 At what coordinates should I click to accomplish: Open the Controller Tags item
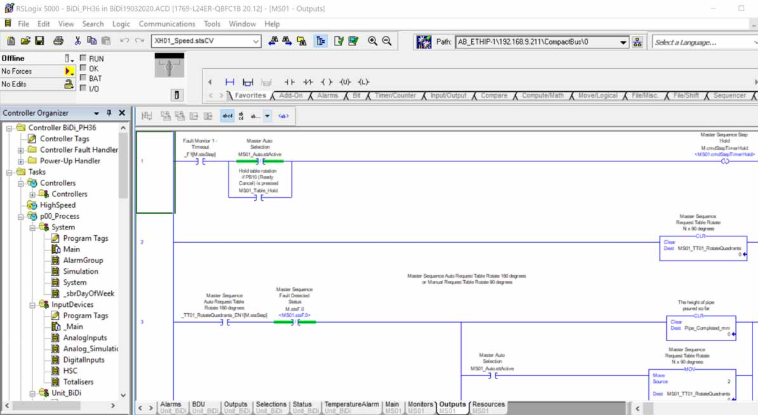[x=64, y=139]
